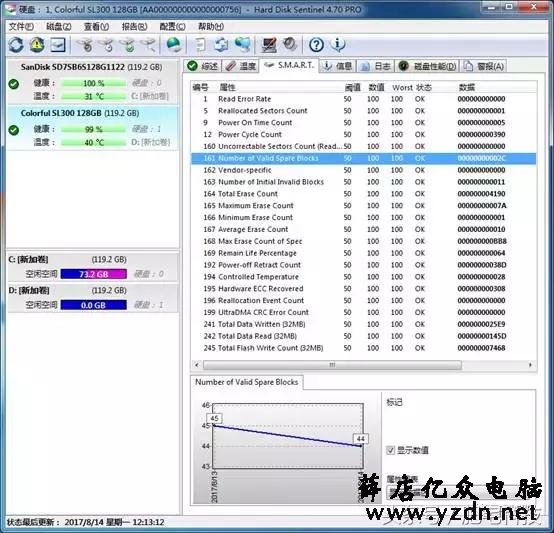Click the blue arrows toolbar icon beside the report icon
The height and width of the screenshot is (533, 554).
pos(222,45)
